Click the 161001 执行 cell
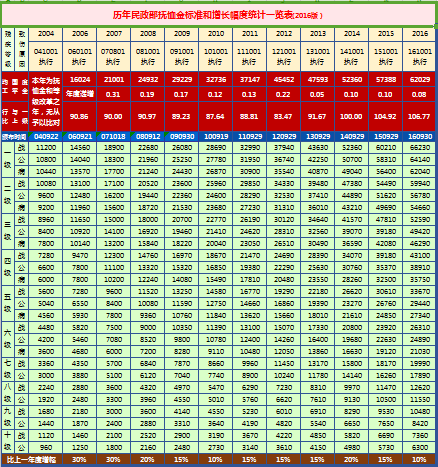 click(420, 56)
